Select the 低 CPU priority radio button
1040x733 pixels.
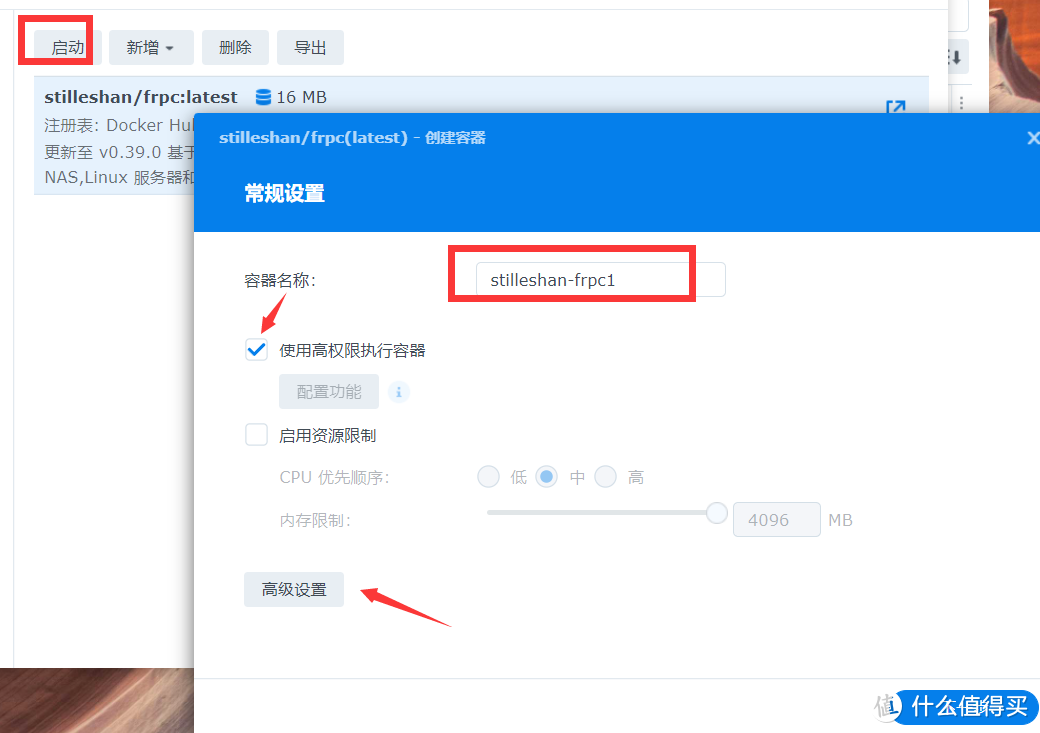click(x=488, y=477)
